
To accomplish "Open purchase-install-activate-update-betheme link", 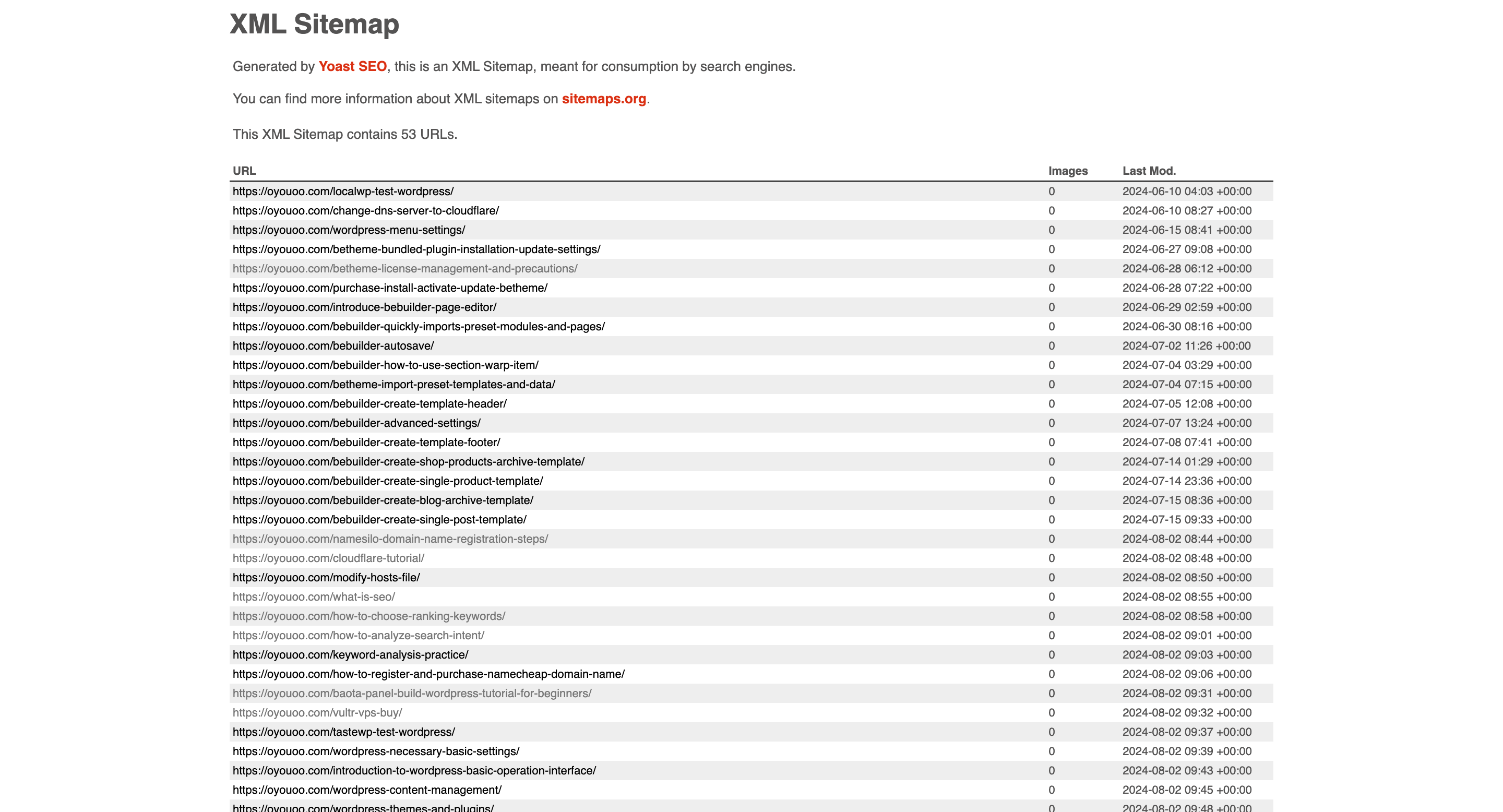I will point(390,288).
